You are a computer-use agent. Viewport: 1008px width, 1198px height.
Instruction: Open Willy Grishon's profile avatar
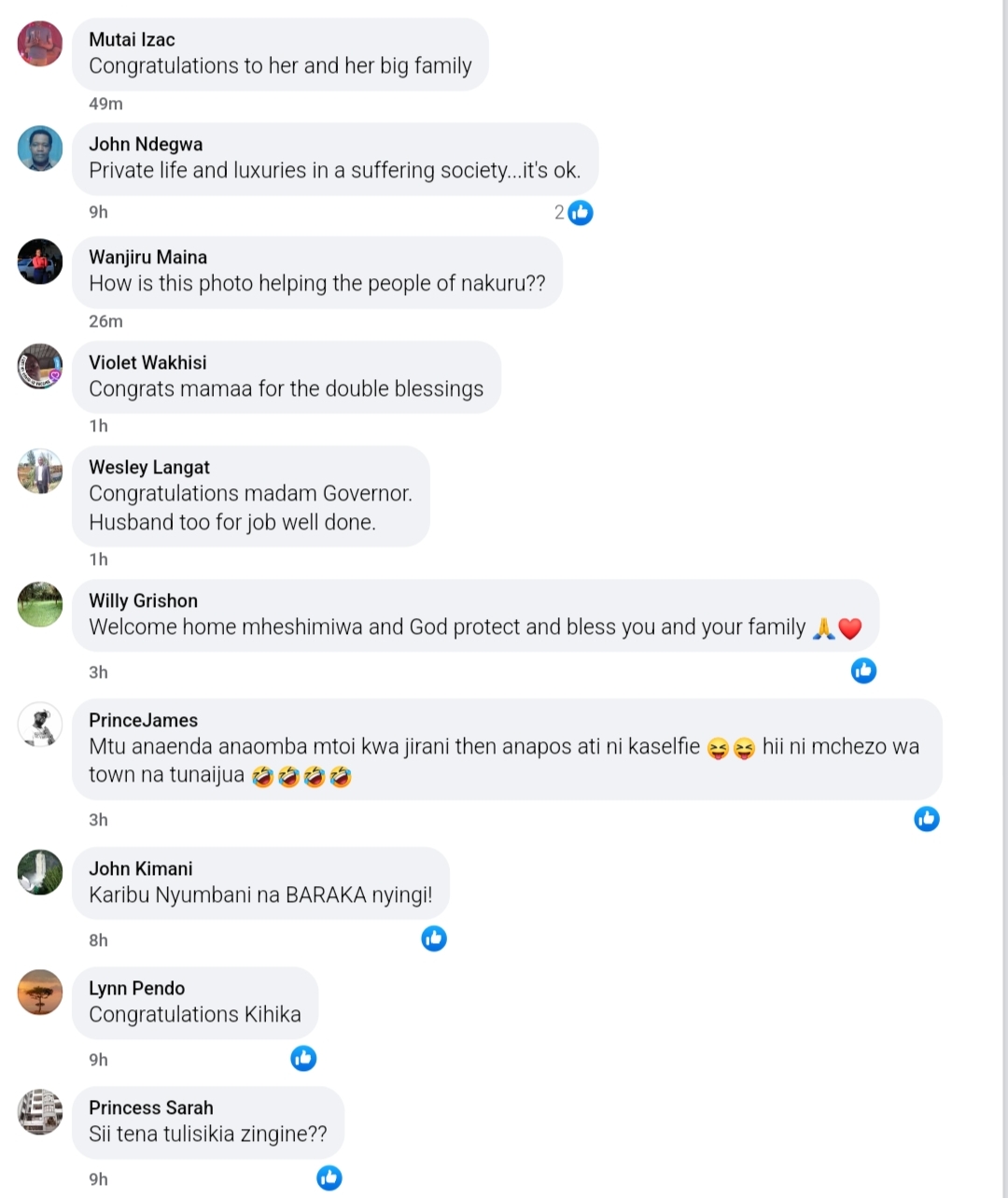click(40, 605)
